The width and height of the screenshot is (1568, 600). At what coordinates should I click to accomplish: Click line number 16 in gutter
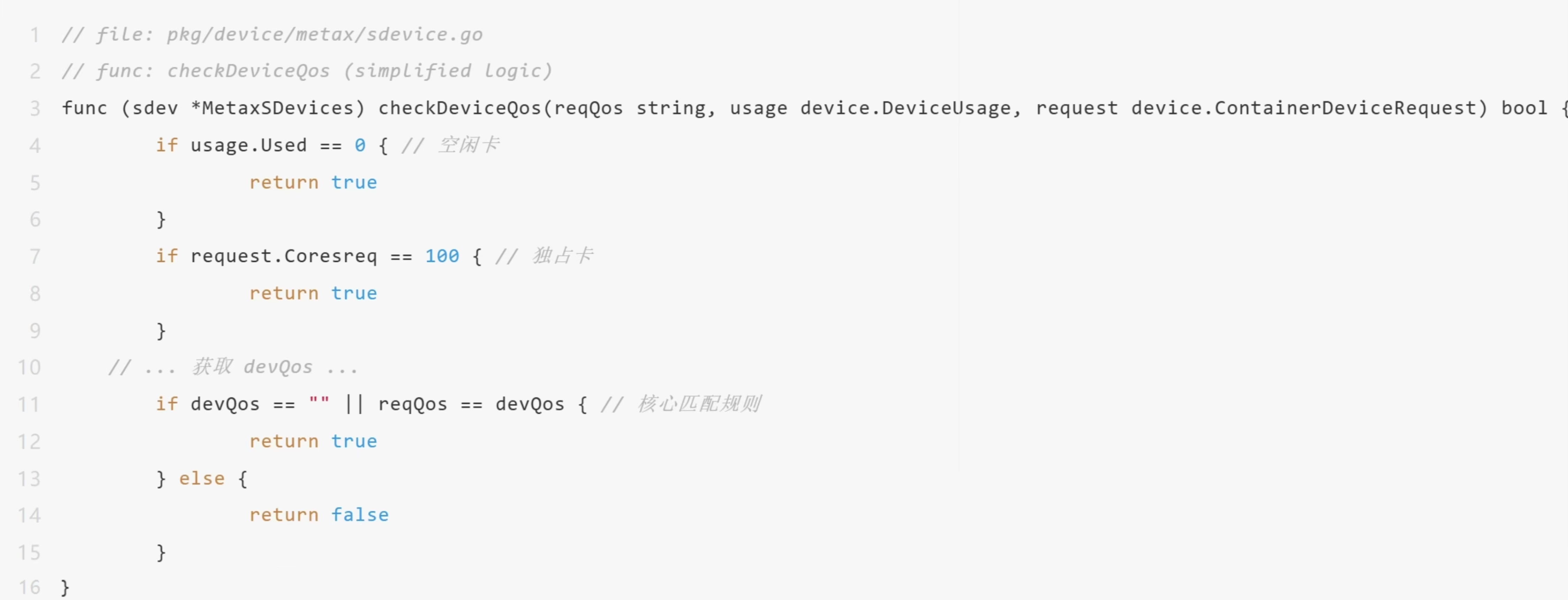(29, 587)
